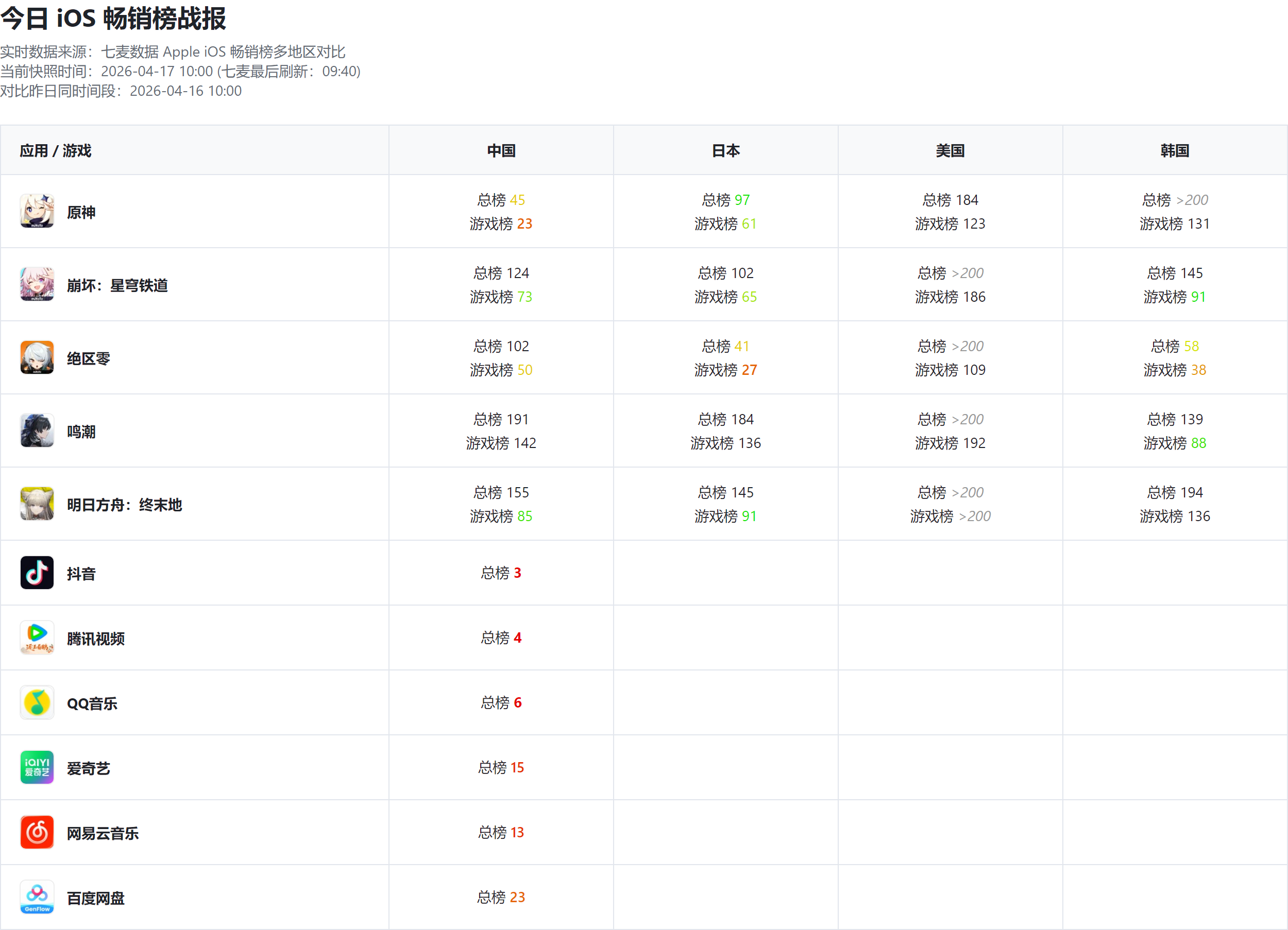This screenshot has width=1288, height=930.
Task: Click the 百度网盘 app icon
Action: tap(37, 897)
